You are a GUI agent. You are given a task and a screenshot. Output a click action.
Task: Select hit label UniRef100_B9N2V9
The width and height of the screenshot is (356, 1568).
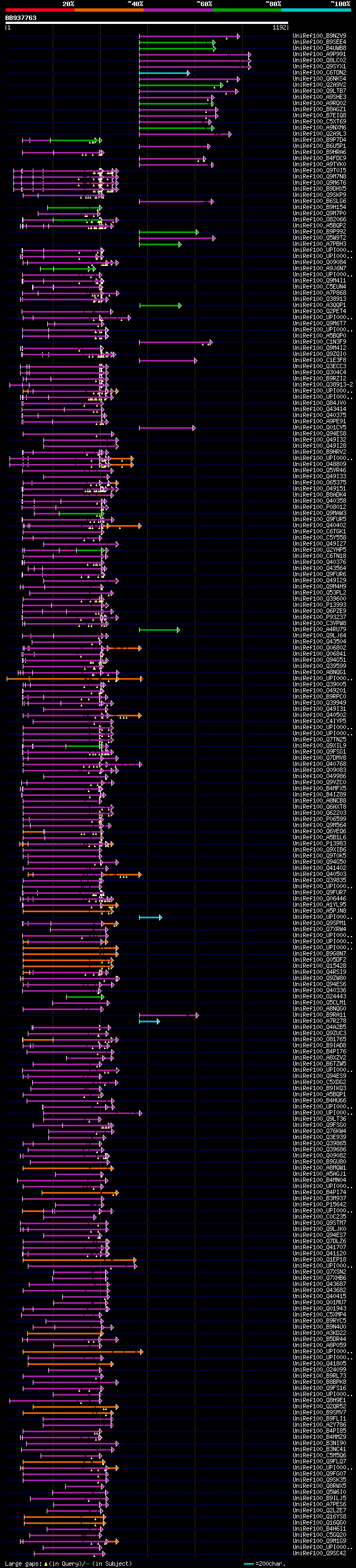[x=319, y=36]
